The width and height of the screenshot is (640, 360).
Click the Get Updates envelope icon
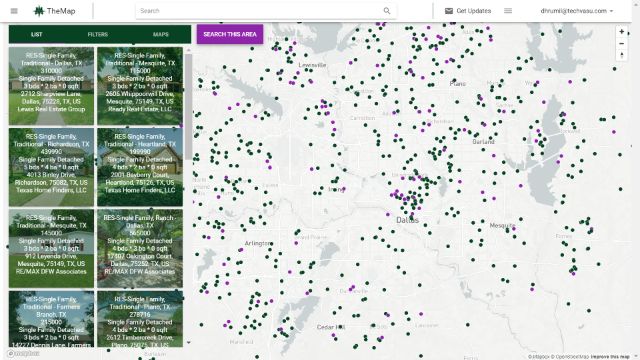(449, 11)
